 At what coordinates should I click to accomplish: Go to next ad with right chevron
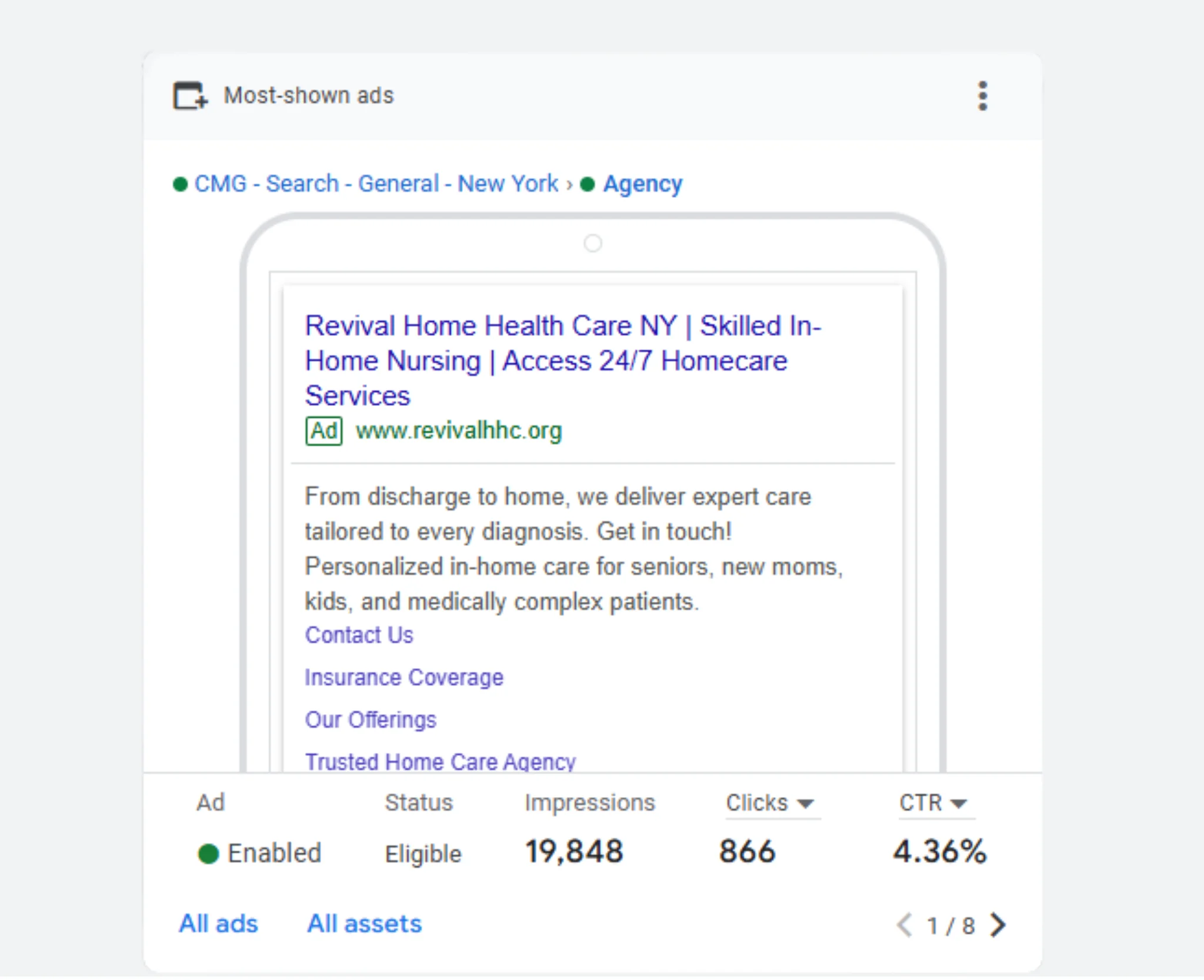998,925
